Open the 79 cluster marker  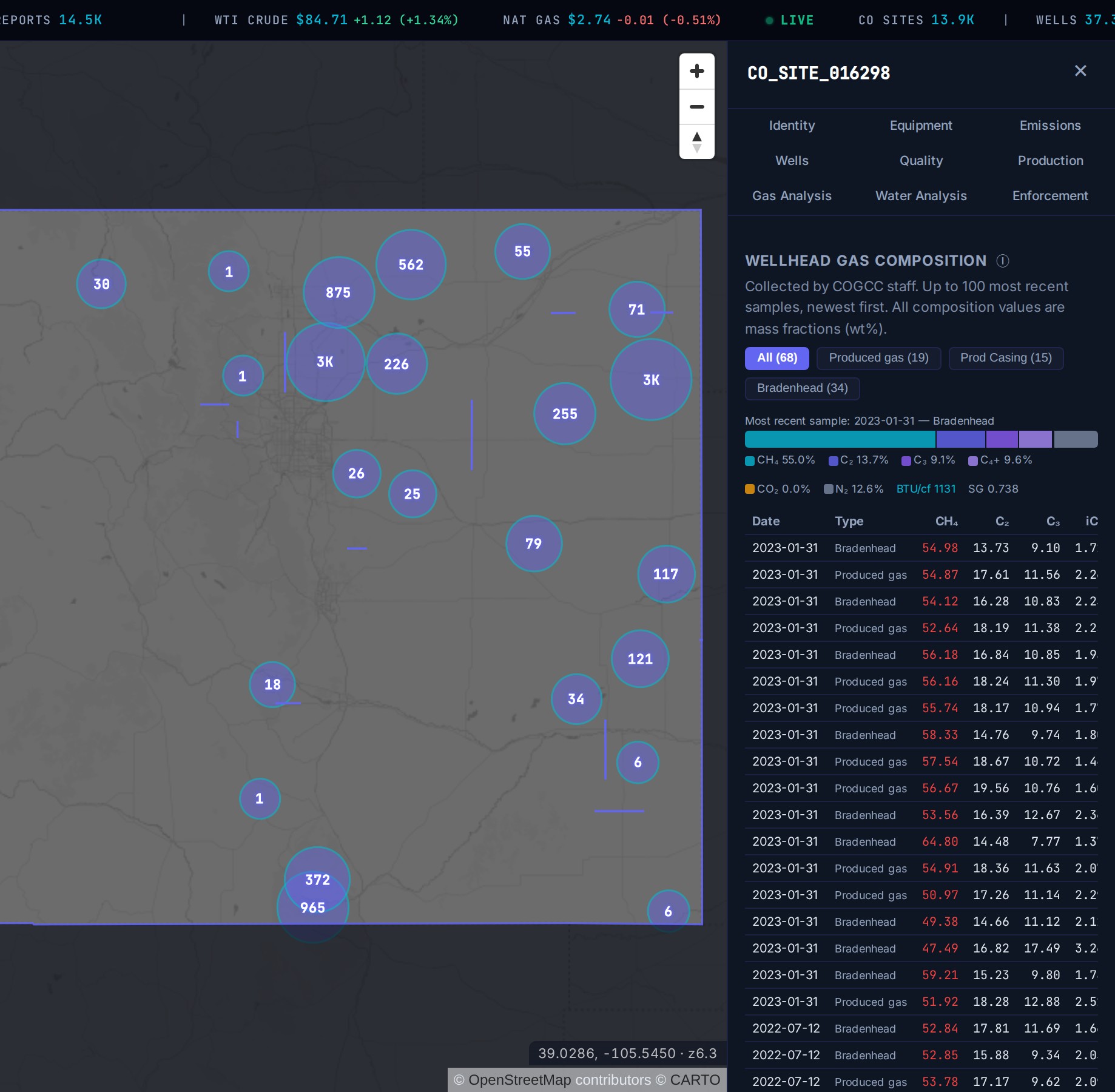coord(533,544)
